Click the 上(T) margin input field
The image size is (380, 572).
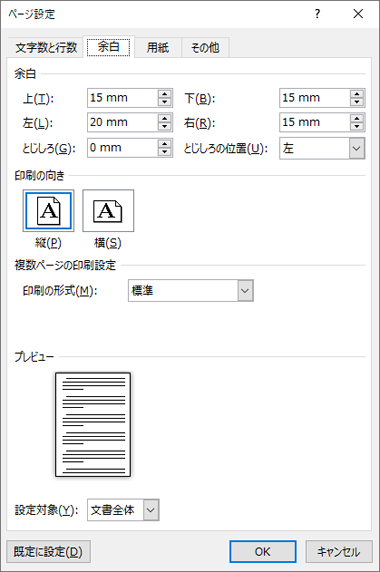[x=123, y=98]
